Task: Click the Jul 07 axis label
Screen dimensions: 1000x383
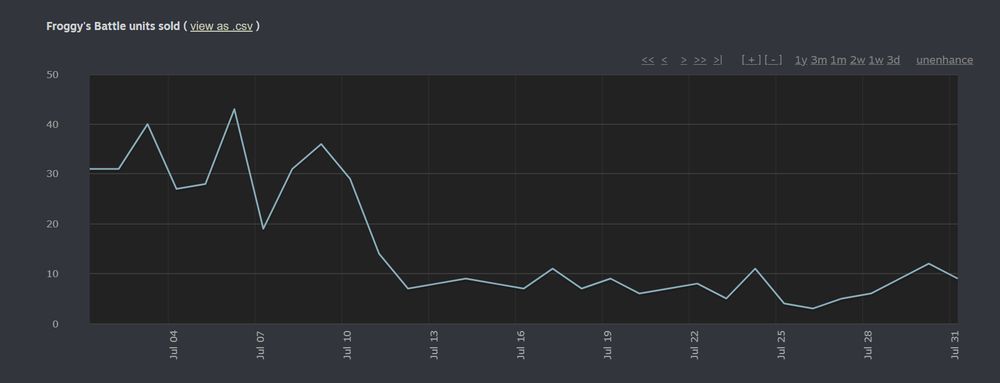Action: pyautogui.click(x=260, y=344)
